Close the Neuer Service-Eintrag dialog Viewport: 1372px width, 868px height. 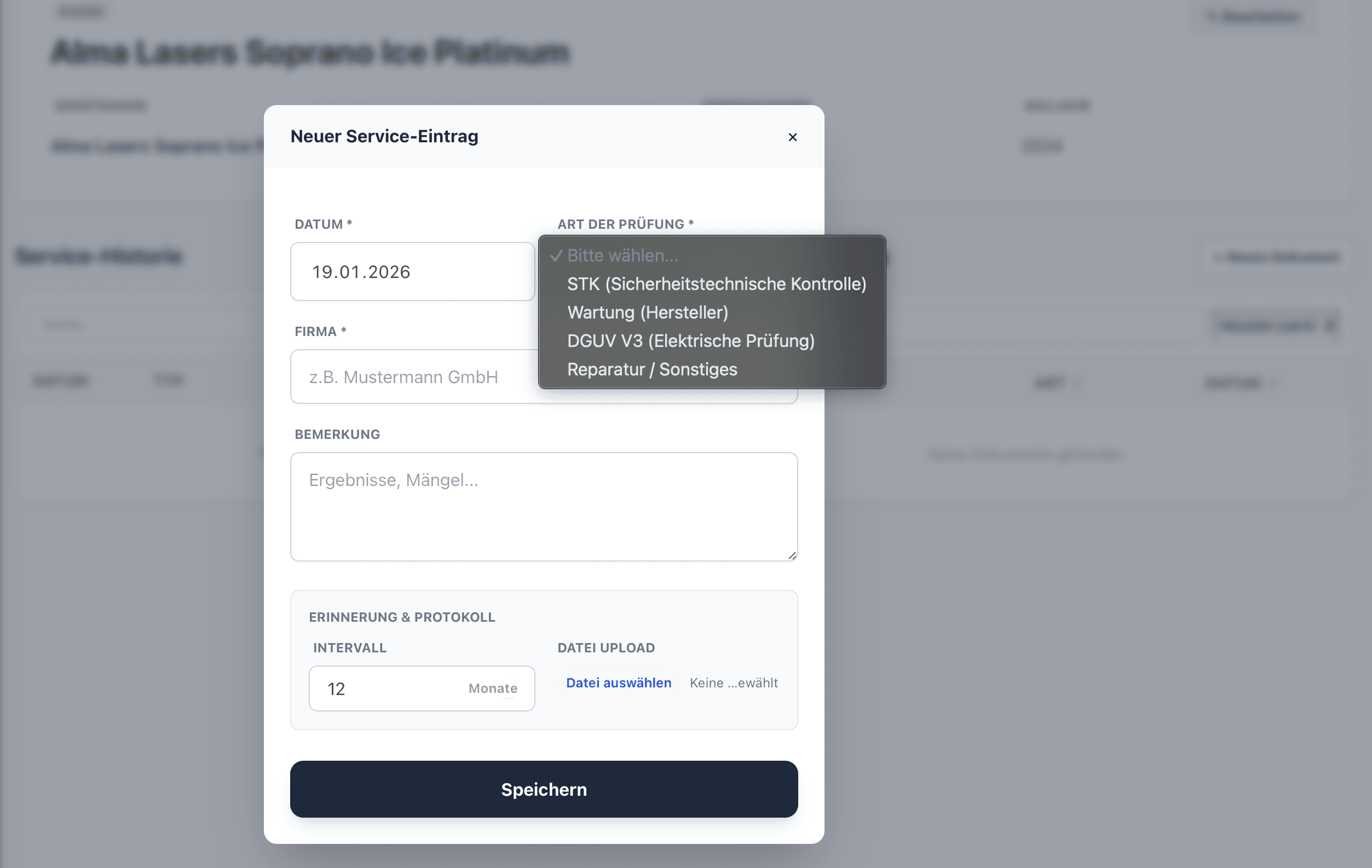tap(792, 137)
